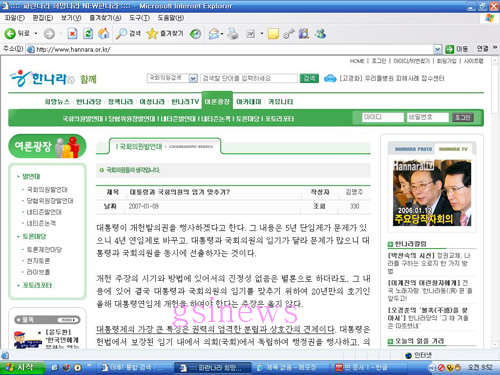Open the 도구(T) menu

pyautogui.click(x=139, y=18)
